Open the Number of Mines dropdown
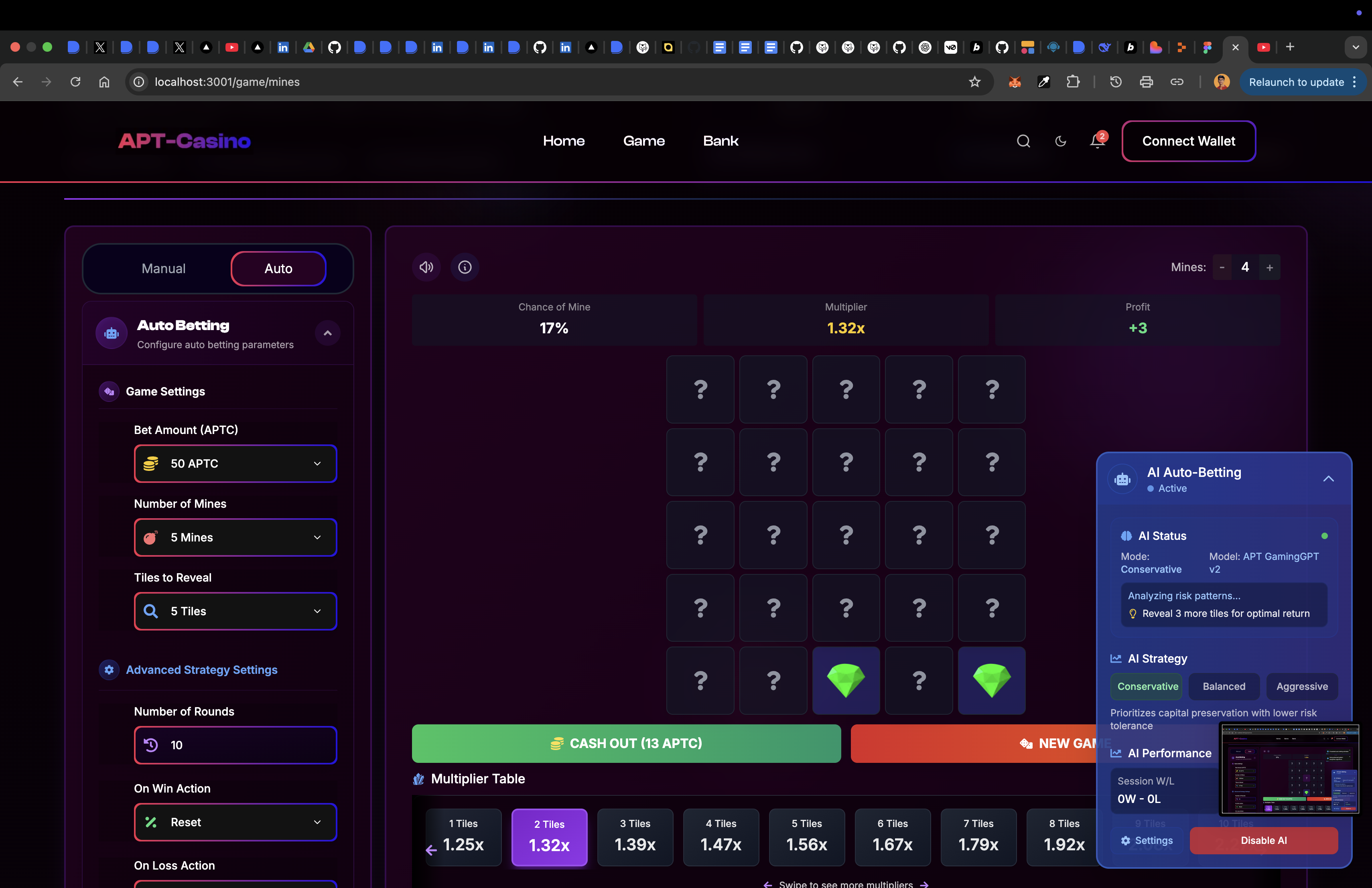The width and height of the screenshot is (1372, 888). click(235, 537)
